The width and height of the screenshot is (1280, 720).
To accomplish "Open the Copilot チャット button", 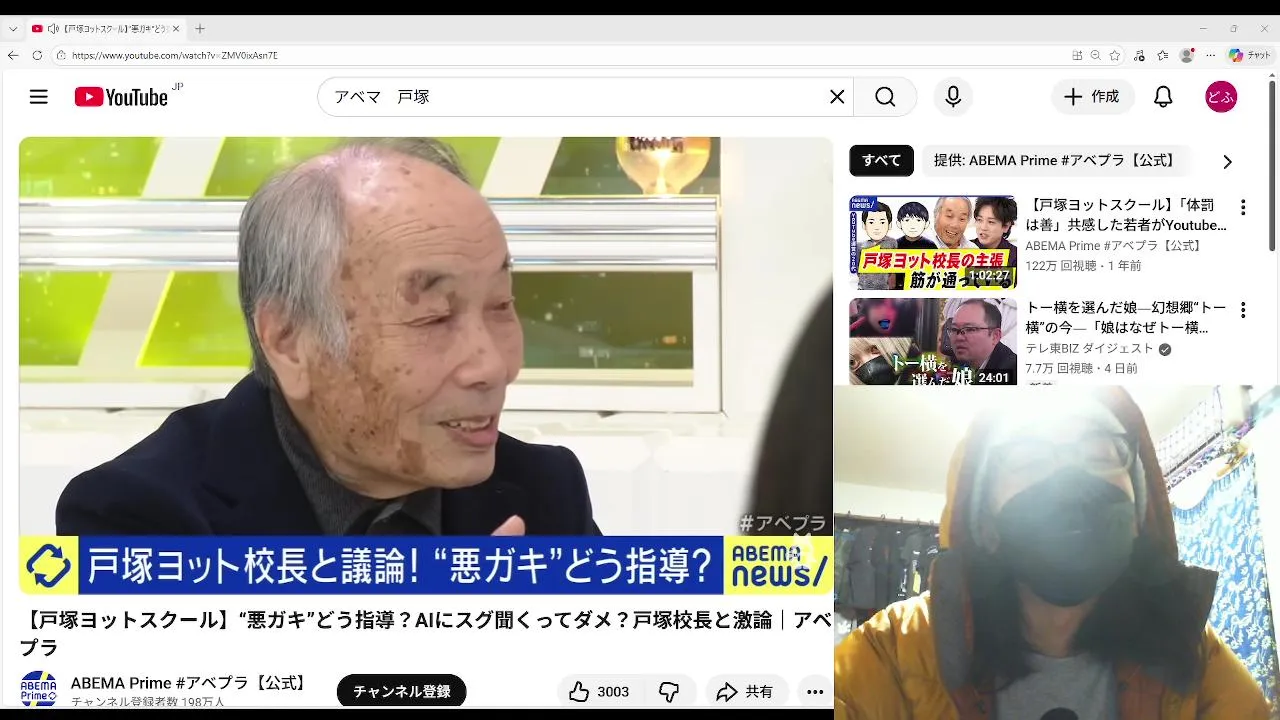I will click(1250, 55).
